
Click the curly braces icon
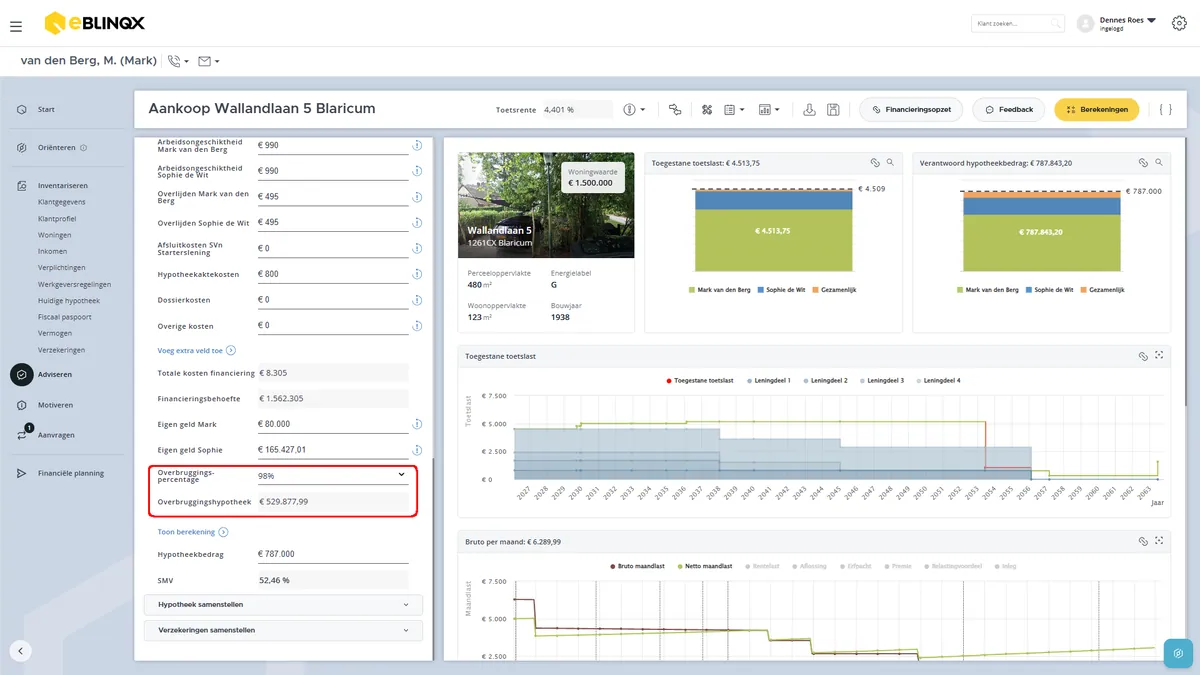tap(1165, 109)
